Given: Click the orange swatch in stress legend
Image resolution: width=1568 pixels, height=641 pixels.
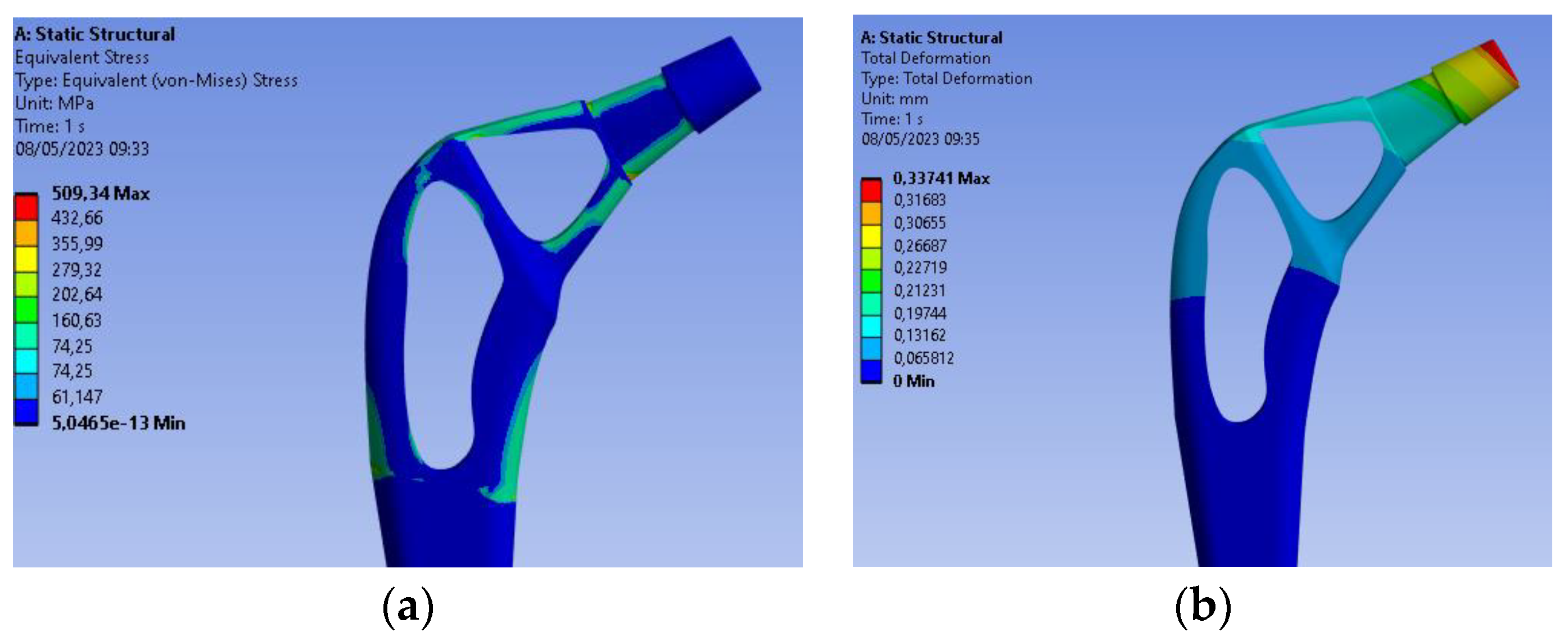Looking at the screenshot, I should 26,233.
